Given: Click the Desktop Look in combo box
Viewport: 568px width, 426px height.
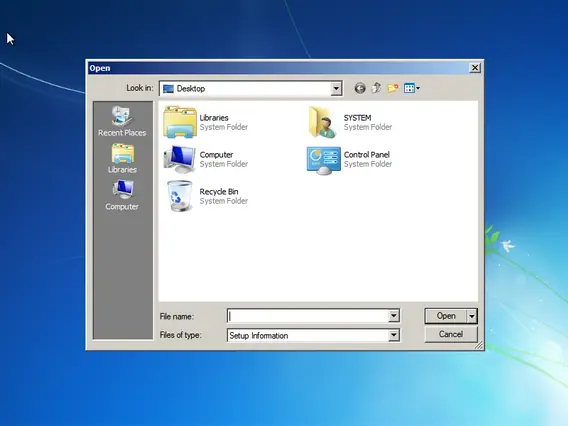Looking at the screenshot, I should (x=251, y=88).
